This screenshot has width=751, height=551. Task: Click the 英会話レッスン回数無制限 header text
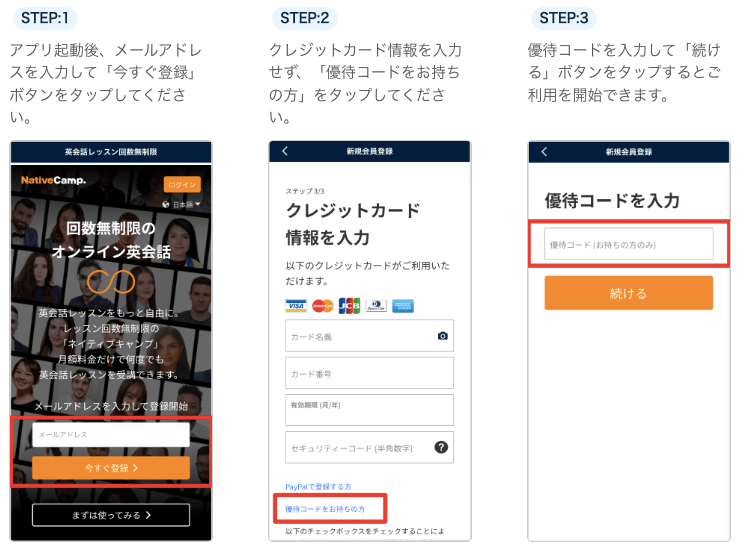pos(111,152)
